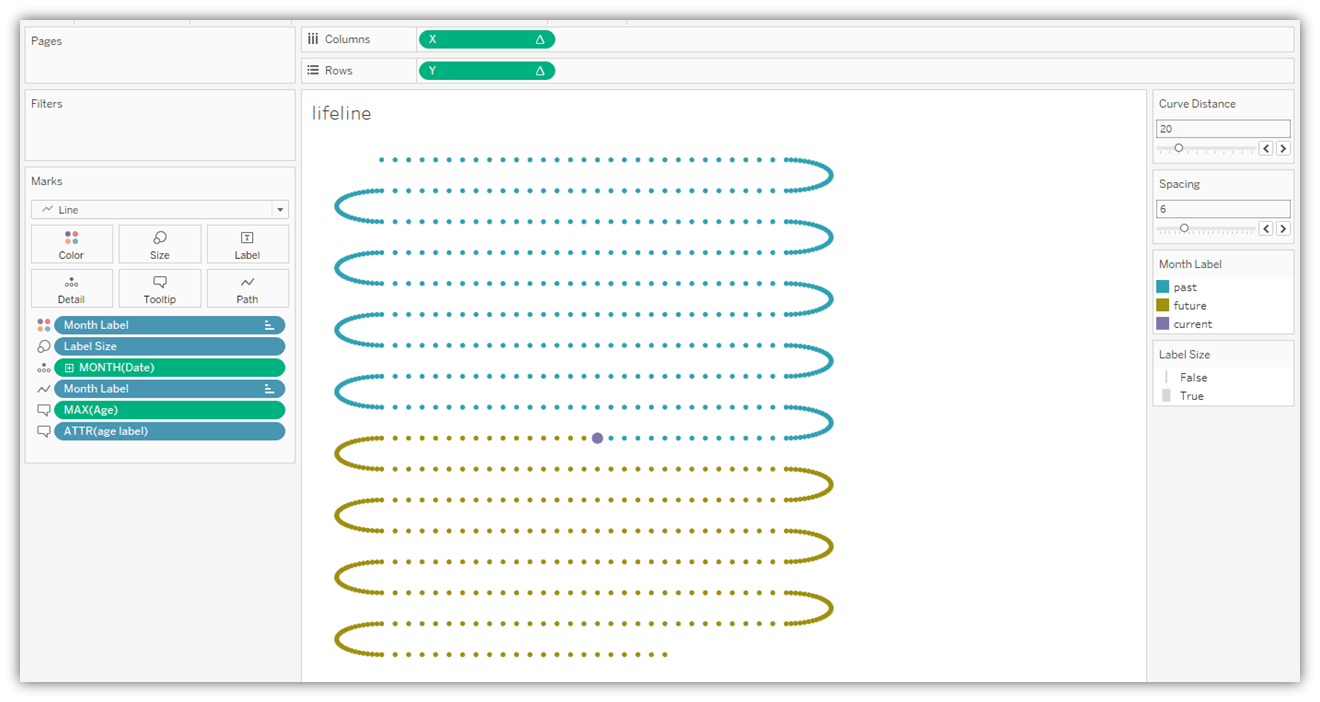Click the Label mark property button
Viewport: 1320px width, 702px height.
click(247, 244)
